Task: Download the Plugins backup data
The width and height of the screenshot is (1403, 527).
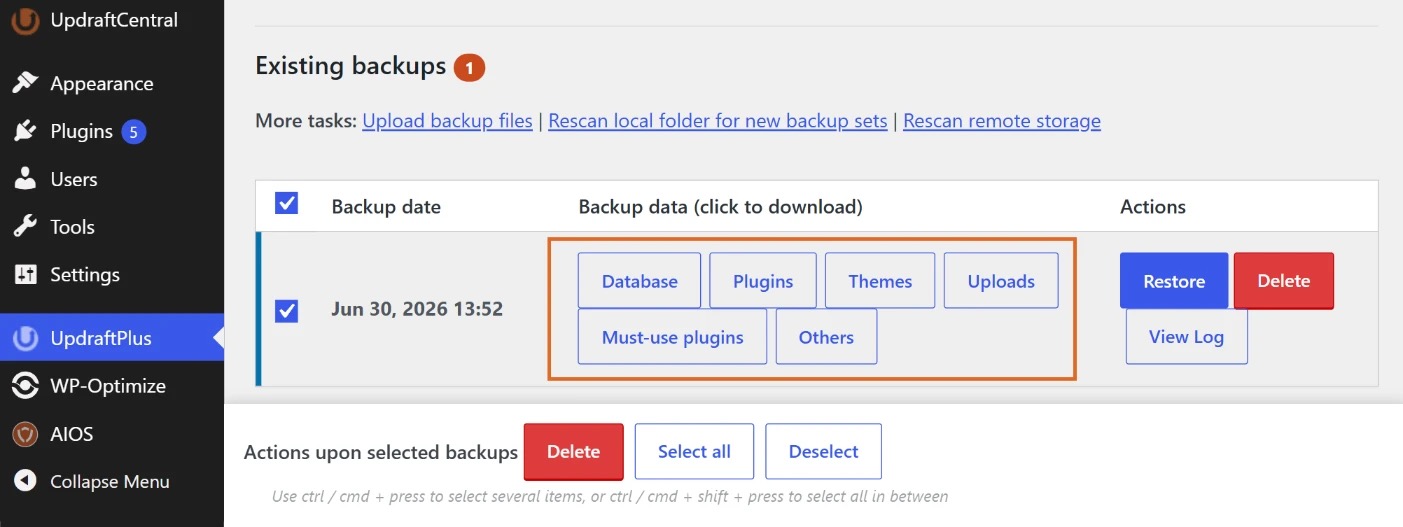Action: (763, 281)
